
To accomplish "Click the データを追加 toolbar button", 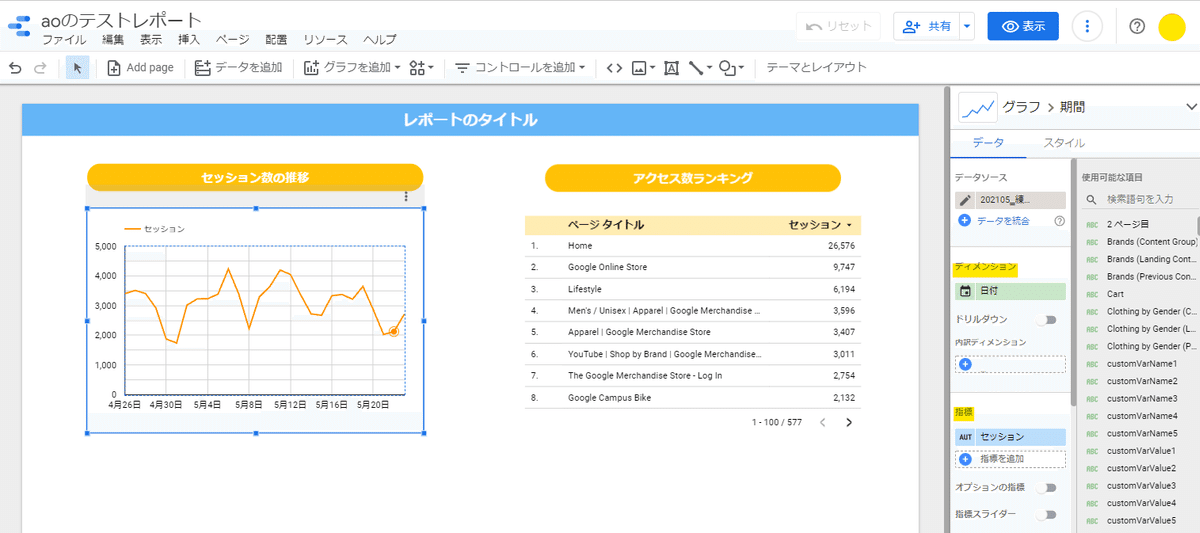I will [238, 68].
